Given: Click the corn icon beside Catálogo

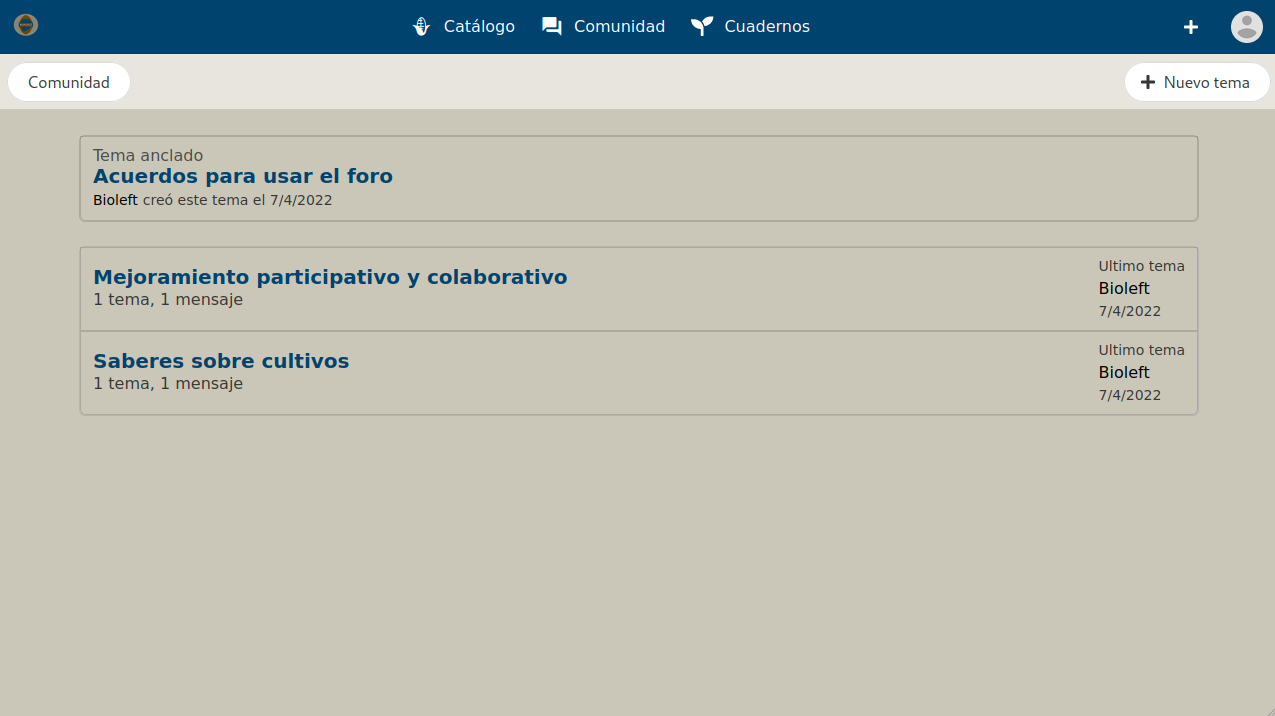Looking at the screenshot, I should point(422,27).
